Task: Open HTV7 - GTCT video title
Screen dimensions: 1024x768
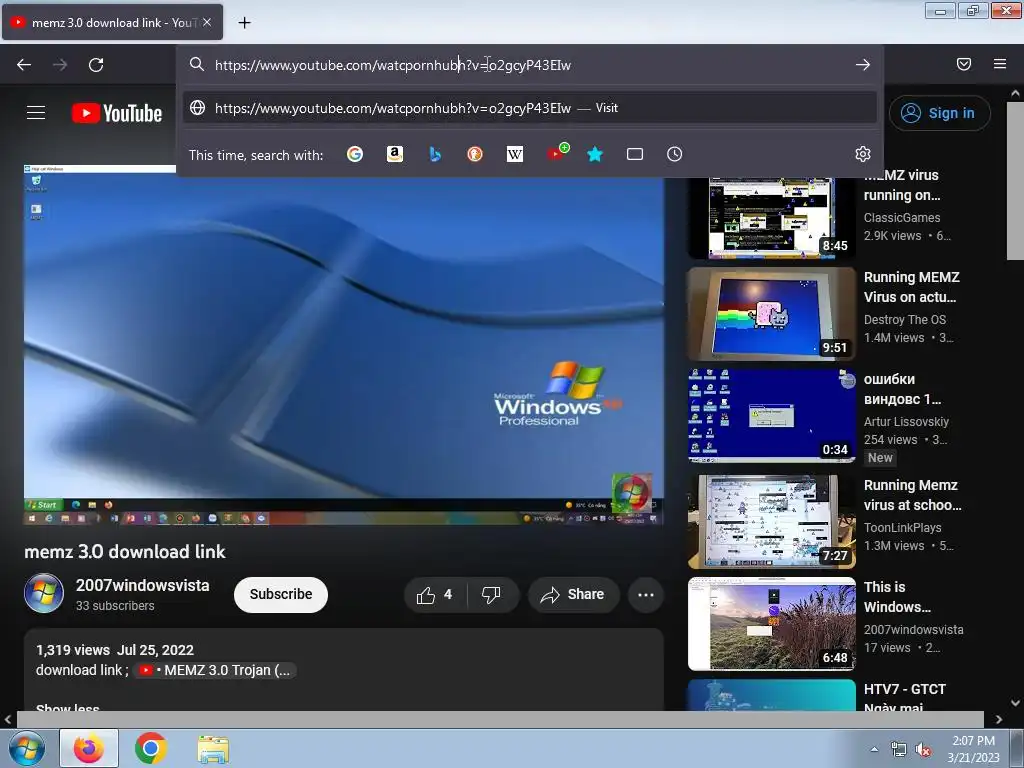Action: pyautogui.click(x=904, y=697)
